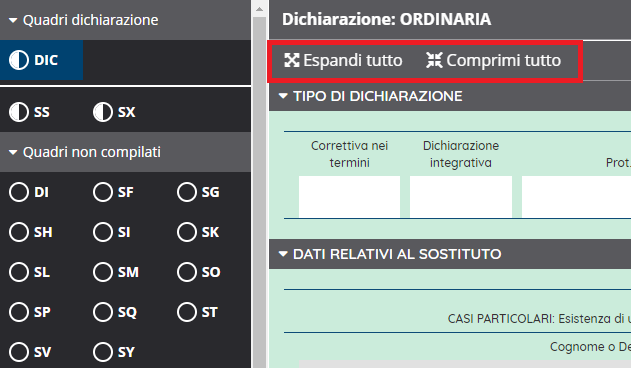Viewport: 631px width, 368px height.
Task: Collapse the TIPO DI DICHIARAZIONE section
Action: click(x=283, y=96)
